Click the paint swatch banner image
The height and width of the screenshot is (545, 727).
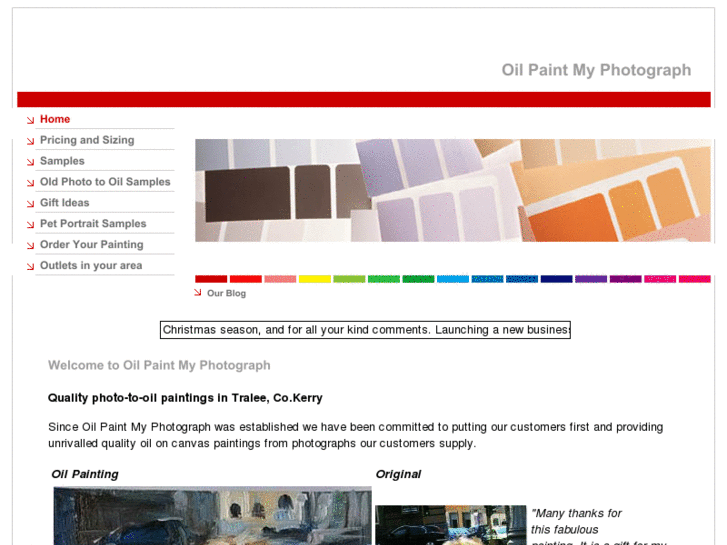(x=453, y=190)
